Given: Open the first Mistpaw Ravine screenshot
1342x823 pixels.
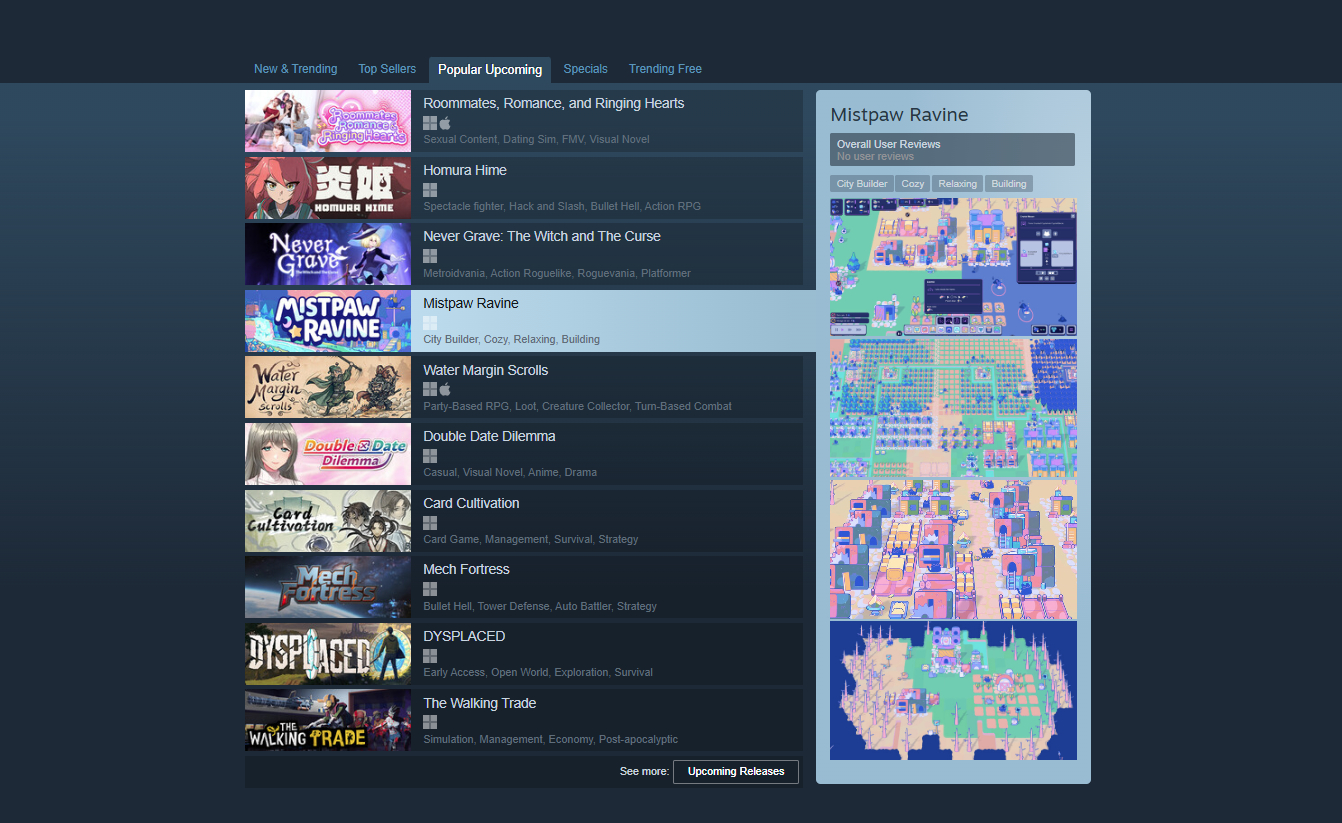Looking at the screenshot, I should point(953,266).
